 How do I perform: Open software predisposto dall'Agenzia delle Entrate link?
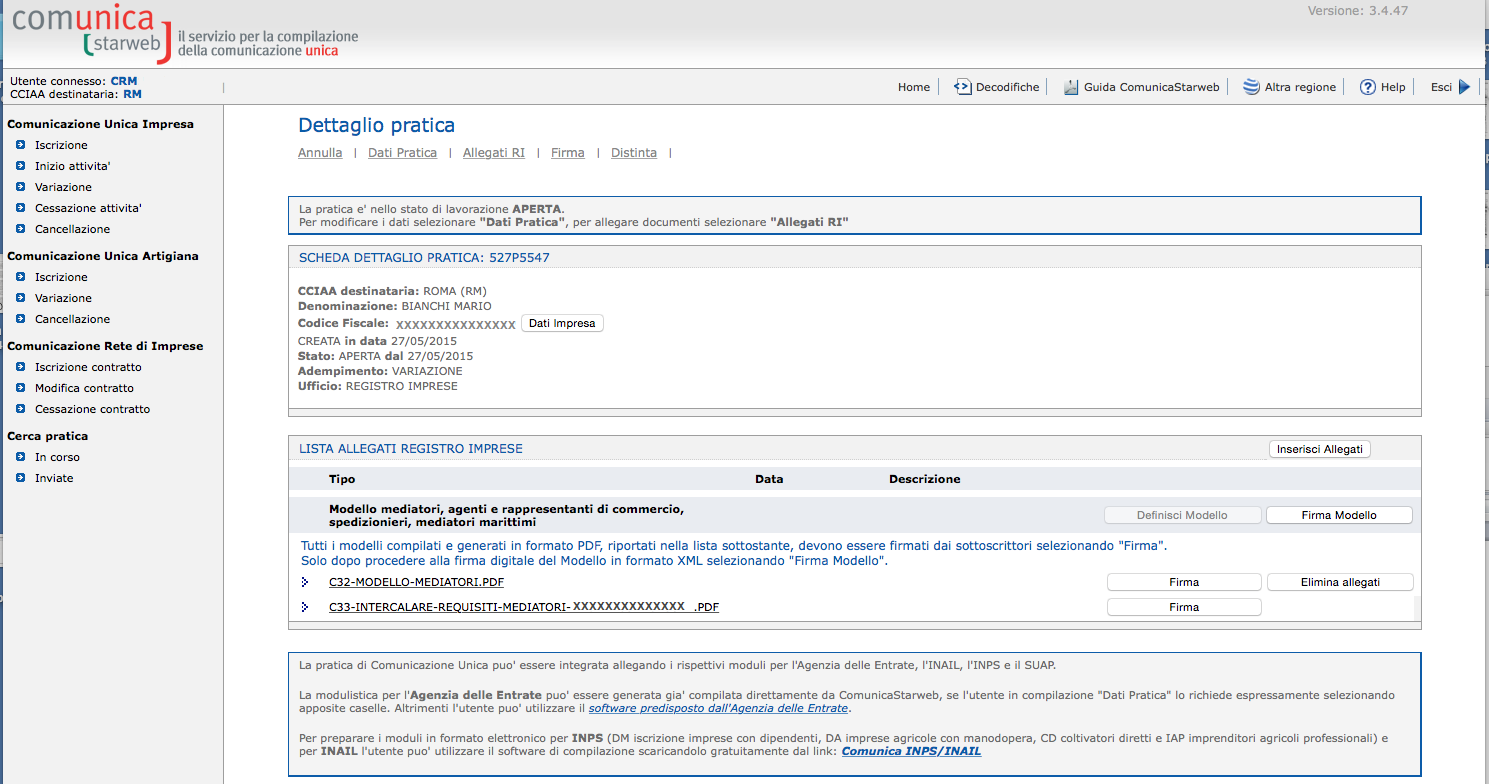718,708
